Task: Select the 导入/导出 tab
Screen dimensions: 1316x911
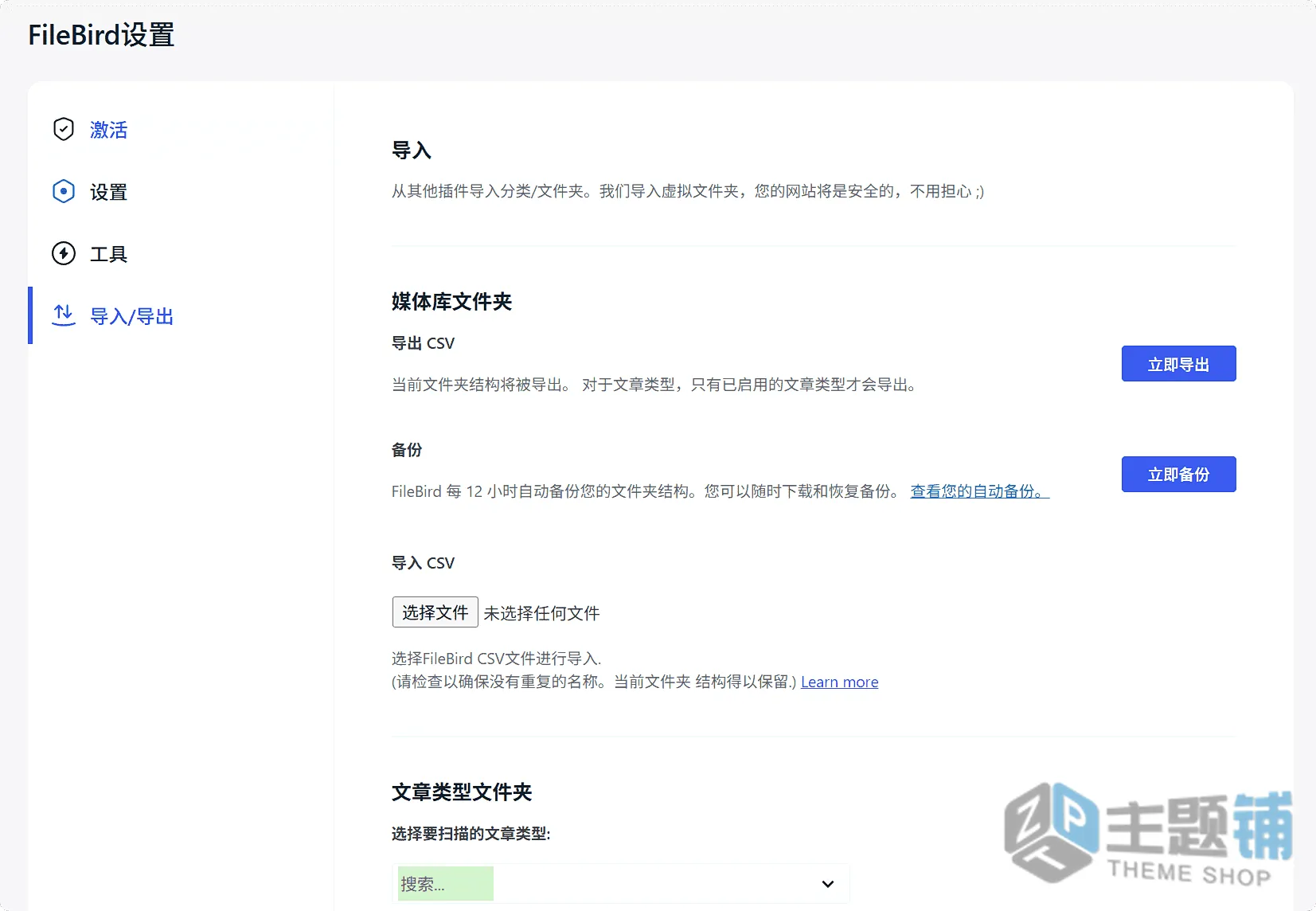Action: 131,315
